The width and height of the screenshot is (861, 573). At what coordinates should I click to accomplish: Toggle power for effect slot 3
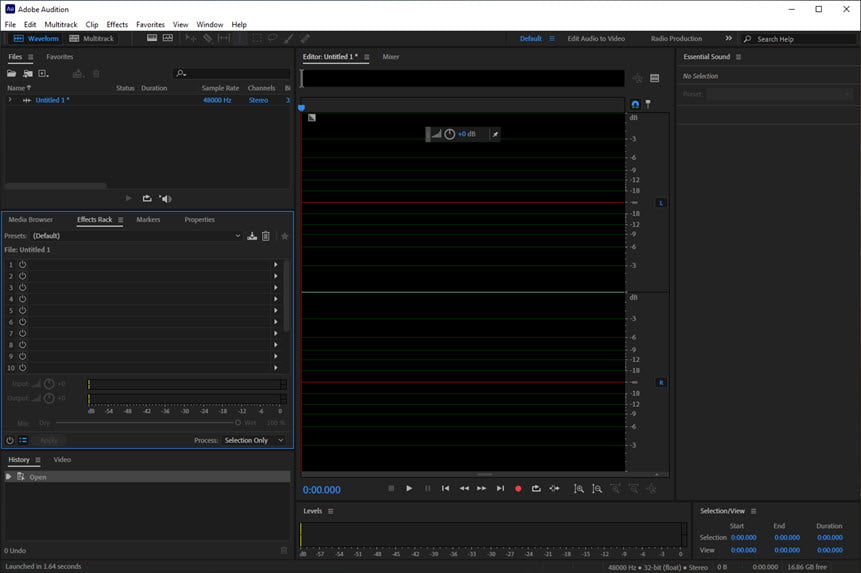(23, 288)
